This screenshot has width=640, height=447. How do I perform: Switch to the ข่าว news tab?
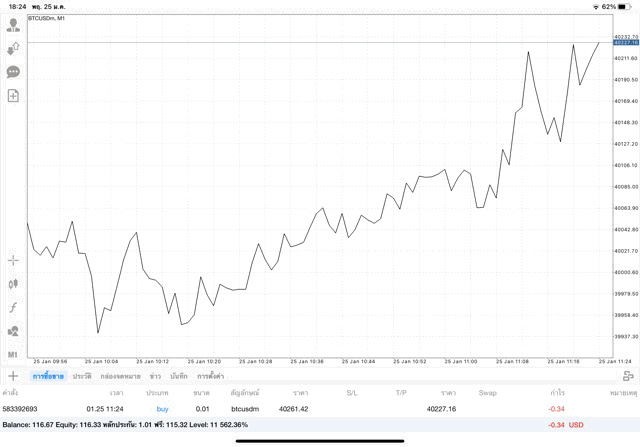[x=155, y=376]
